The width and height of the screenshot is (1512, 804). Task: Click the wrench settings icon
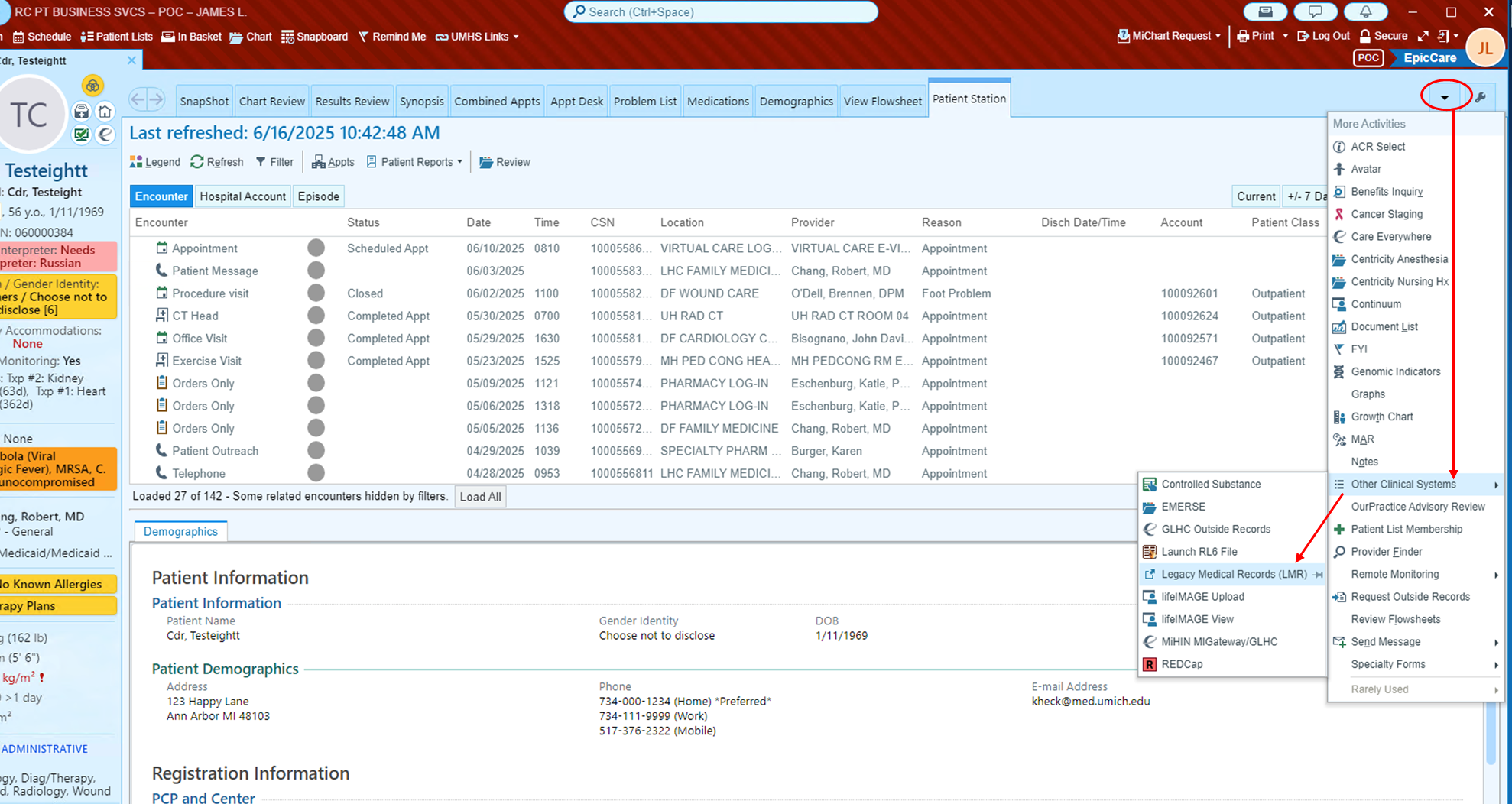(x=1481, y=98)
